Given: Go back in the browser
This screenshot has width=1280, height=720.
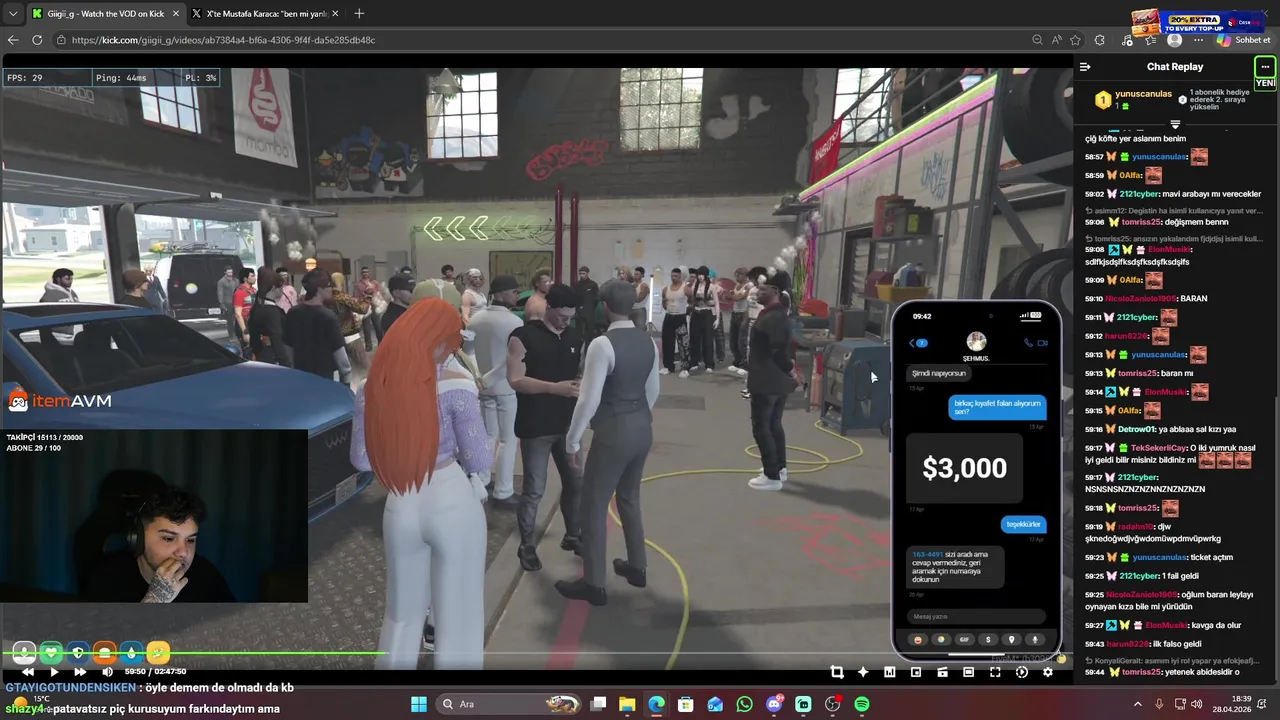Looking at the screenshot, I should tap(13, 40).
